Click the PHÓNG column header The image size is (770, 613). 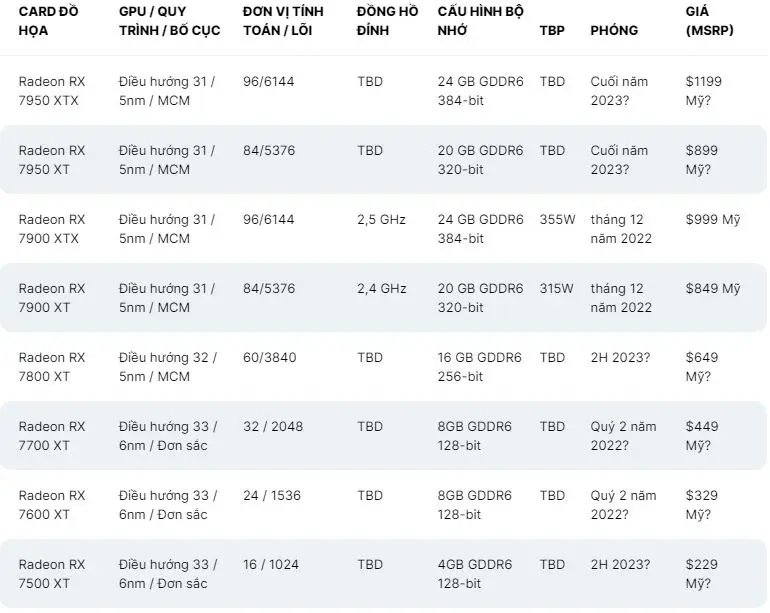(614, 30)
